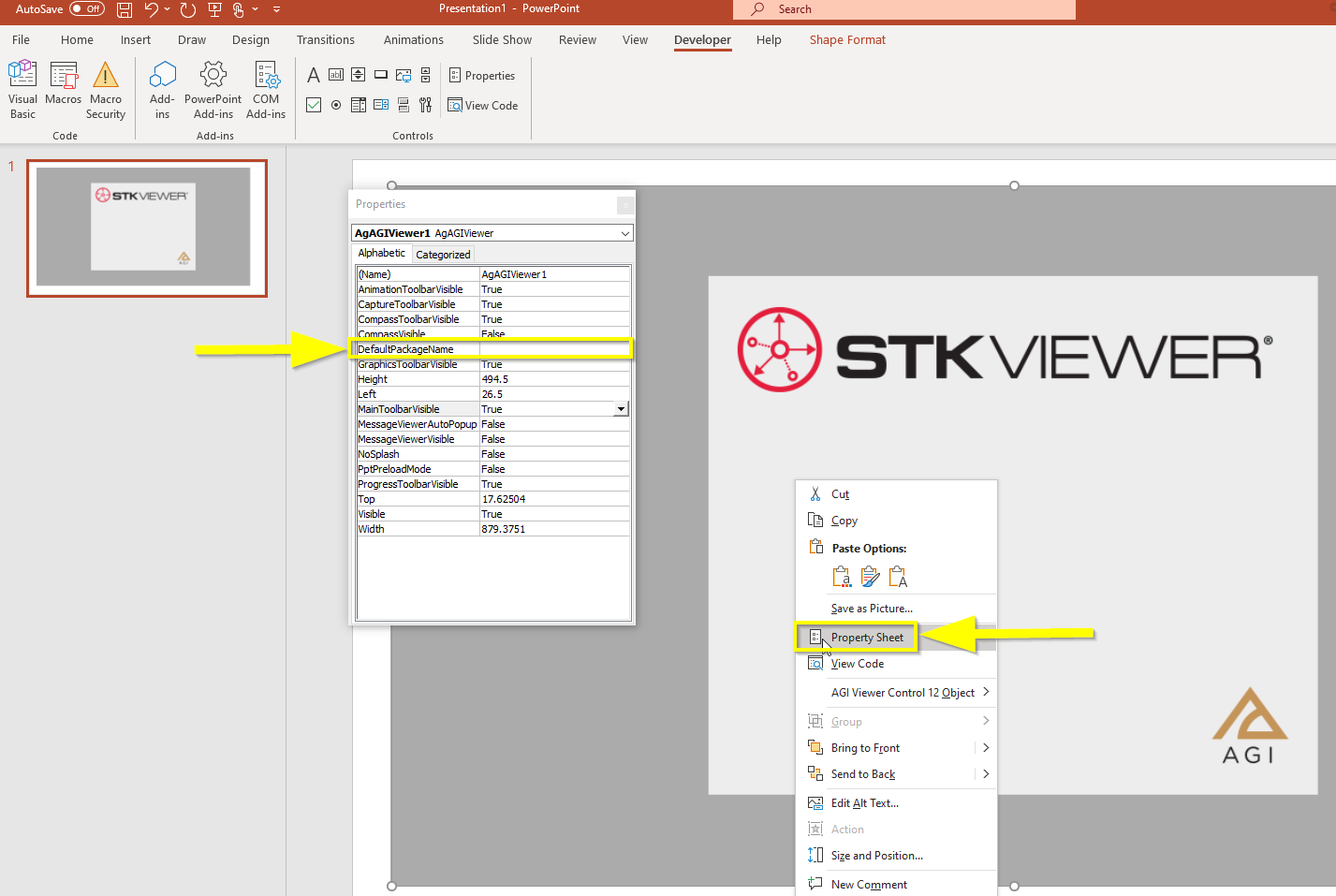Toggle Touch/Mouse mode icon

coord(239,9)
